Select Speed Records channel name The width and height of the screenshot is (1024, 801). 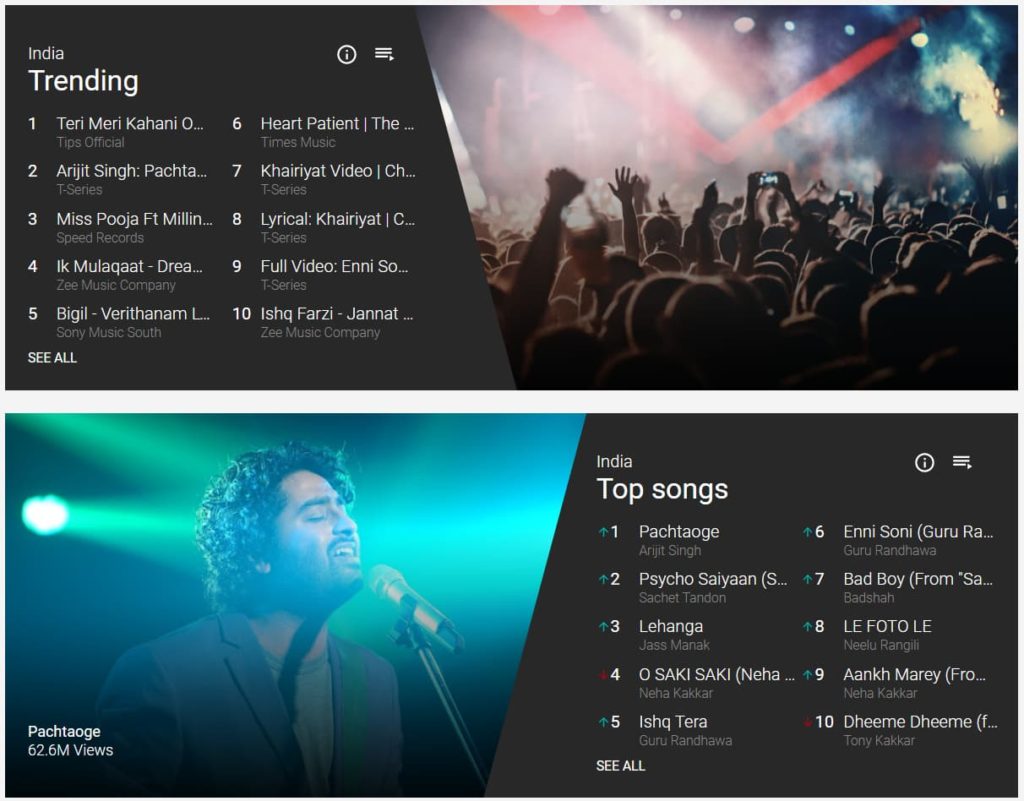pyautogui.click(x=100, y=238)
